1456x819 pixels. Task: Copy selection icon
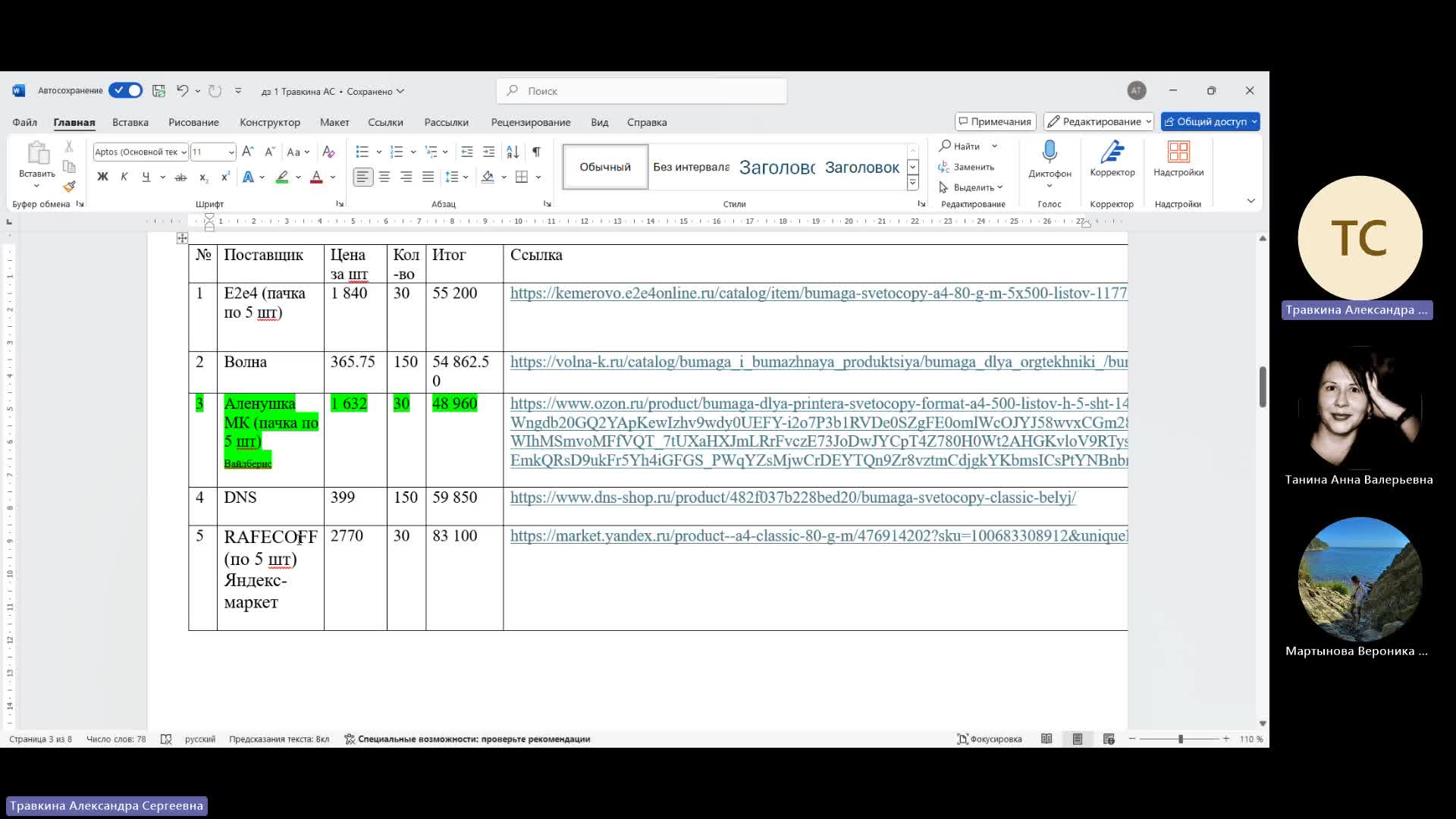tap(69, 166)
